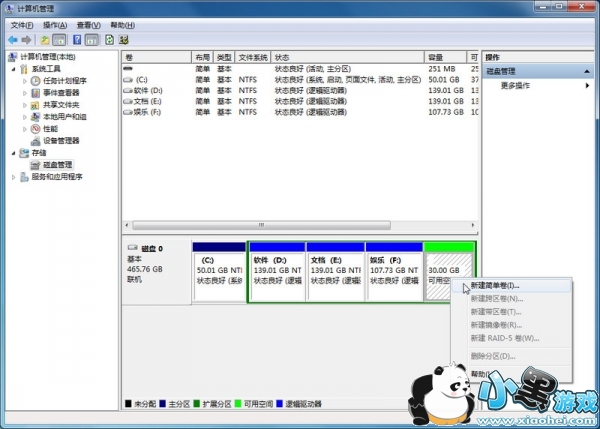Select 计算机管理(本地) root node
The image size is (600, 429).
tap(48, 57)
